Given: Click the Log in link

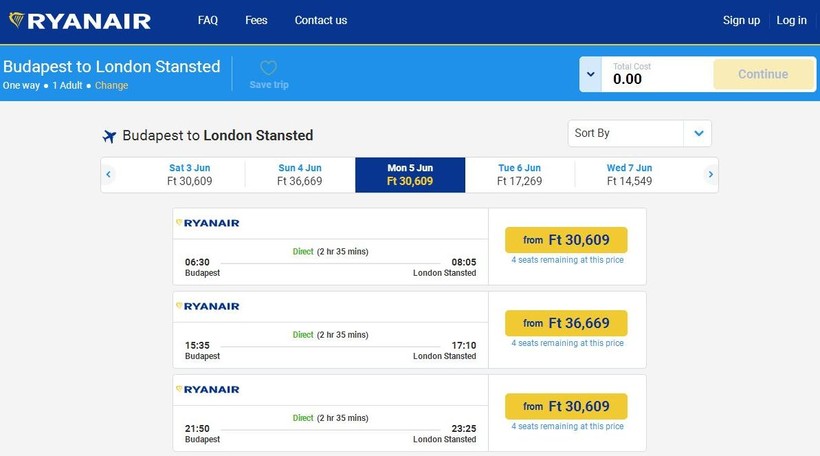Looking at the screenshot, I should click(791, 20).
